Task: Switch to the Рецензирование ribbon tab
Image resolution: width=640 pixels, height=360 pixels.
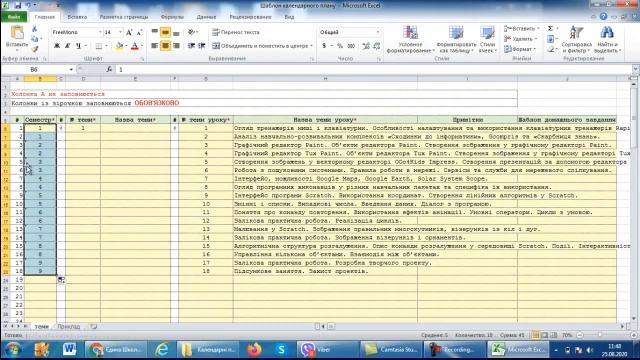Action: (x=250, y=17)
